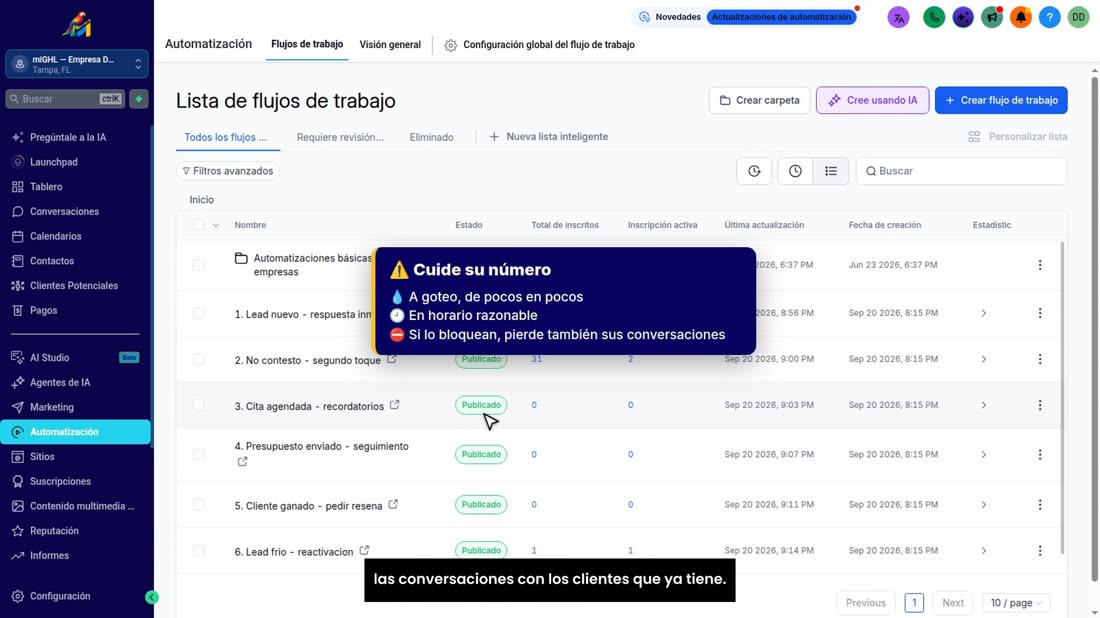Screen dimensions: 1100x618
Task: Go to pagination page 1
Action: 914,603
